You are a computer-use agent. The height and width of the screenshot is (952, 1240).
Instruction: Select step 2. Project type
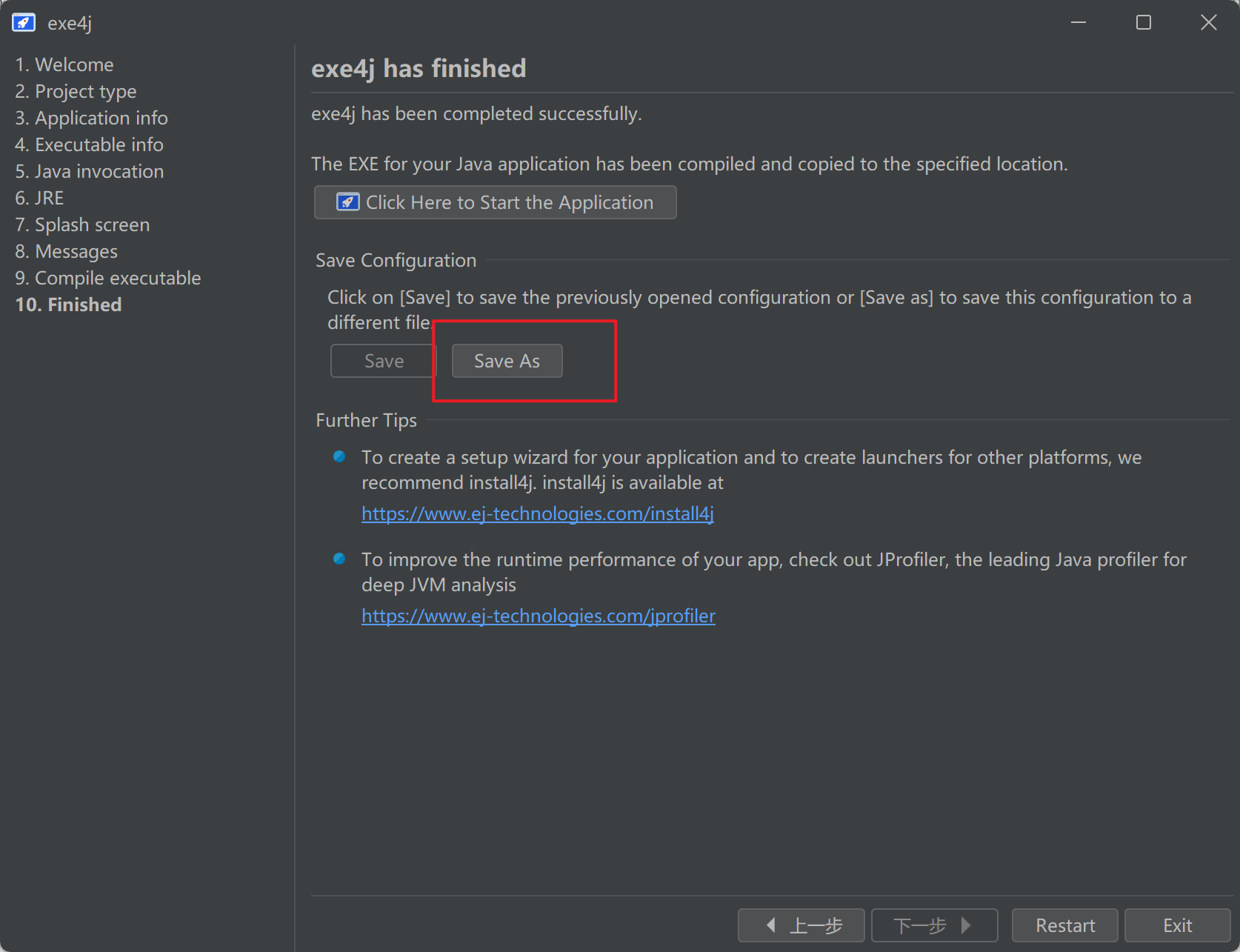point(76,91)
